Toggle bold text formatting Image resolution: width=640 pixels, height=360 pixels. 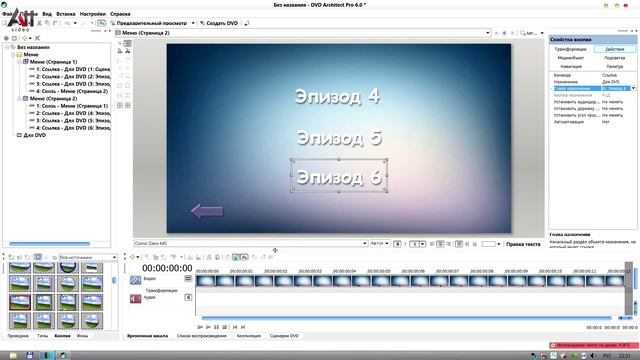tap(397, 244)
